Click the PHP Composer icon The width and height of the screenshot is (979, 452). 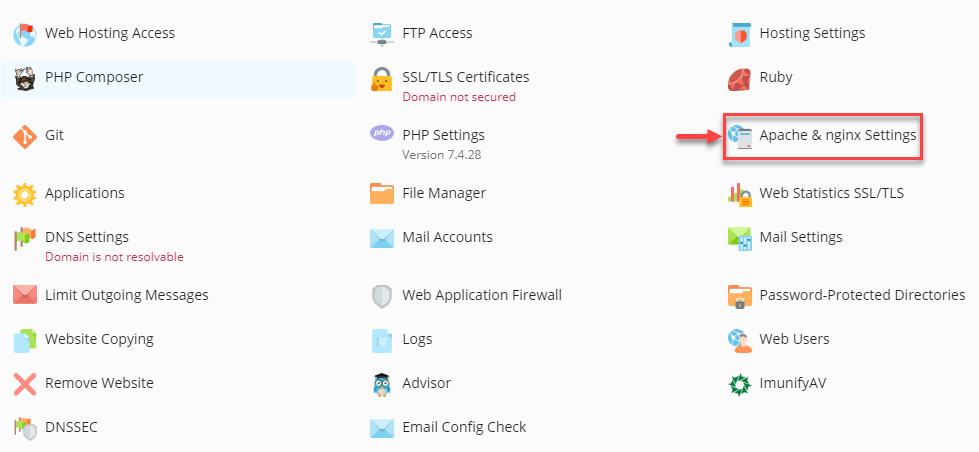25,78
